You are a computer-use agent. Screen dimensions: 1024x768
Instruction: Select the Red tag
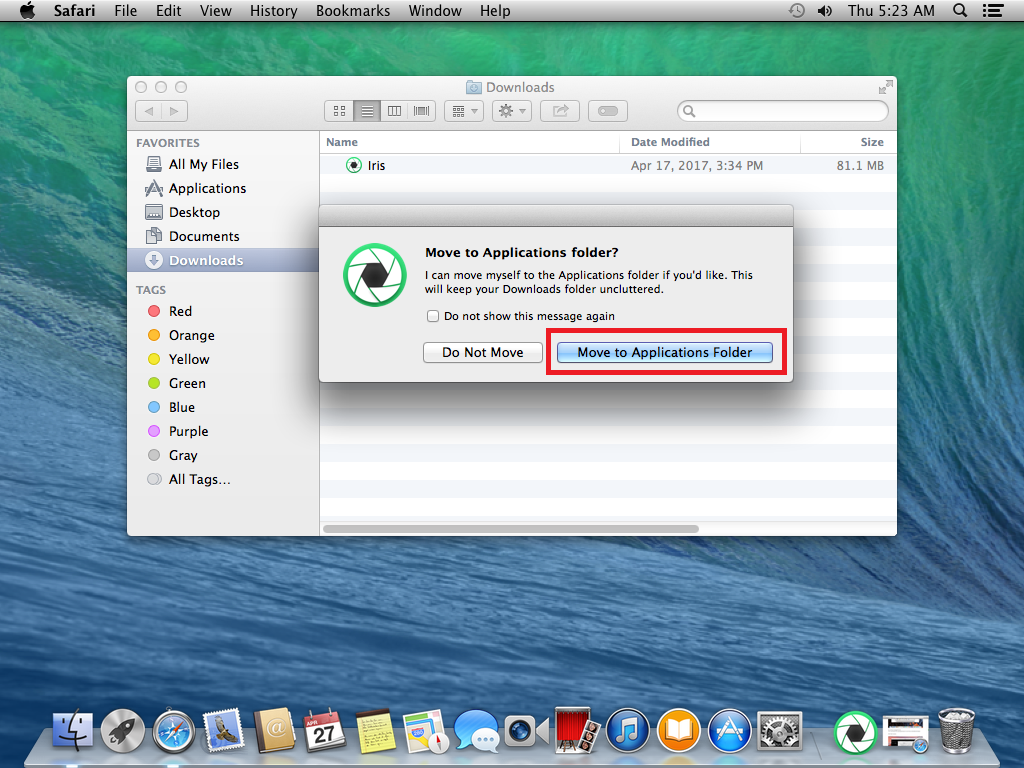(223, 312)
